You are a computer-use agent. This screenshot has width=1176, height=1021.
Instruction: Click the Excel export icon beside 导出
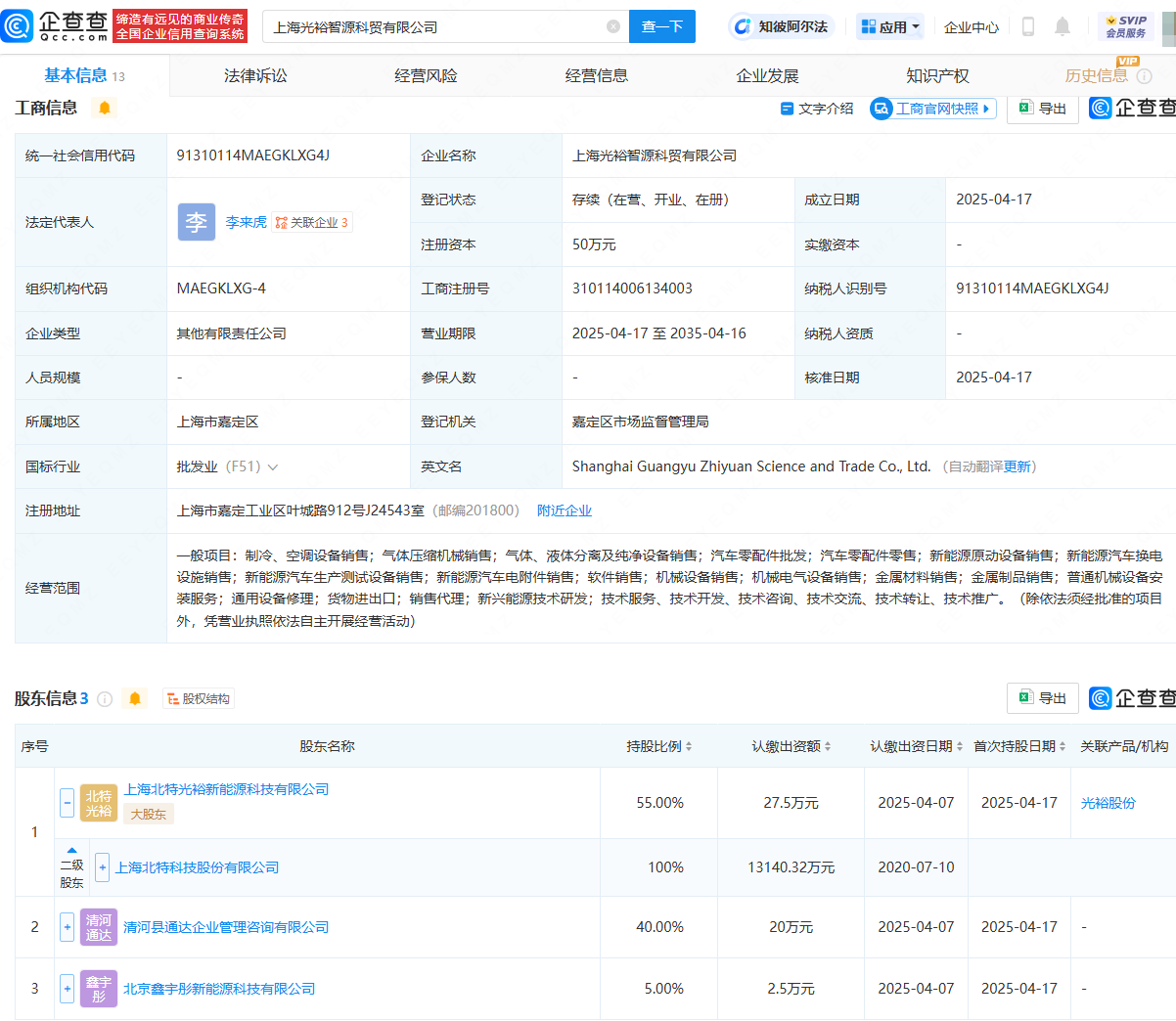(x=1024, y=109)
